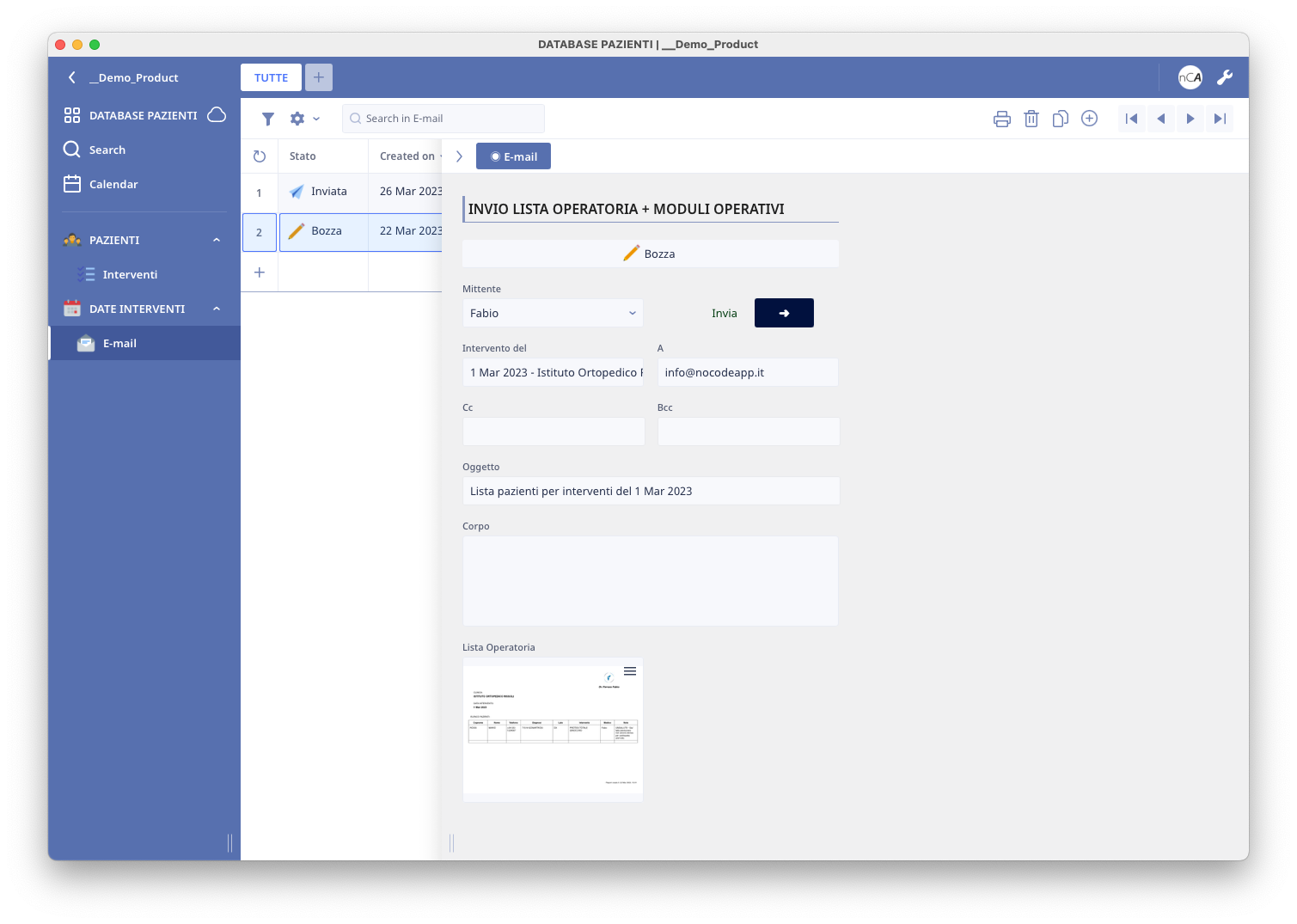Click the form title INVIO LISTA OPERATORIA
1297x924 pixels.
click(x=626, y=209)
